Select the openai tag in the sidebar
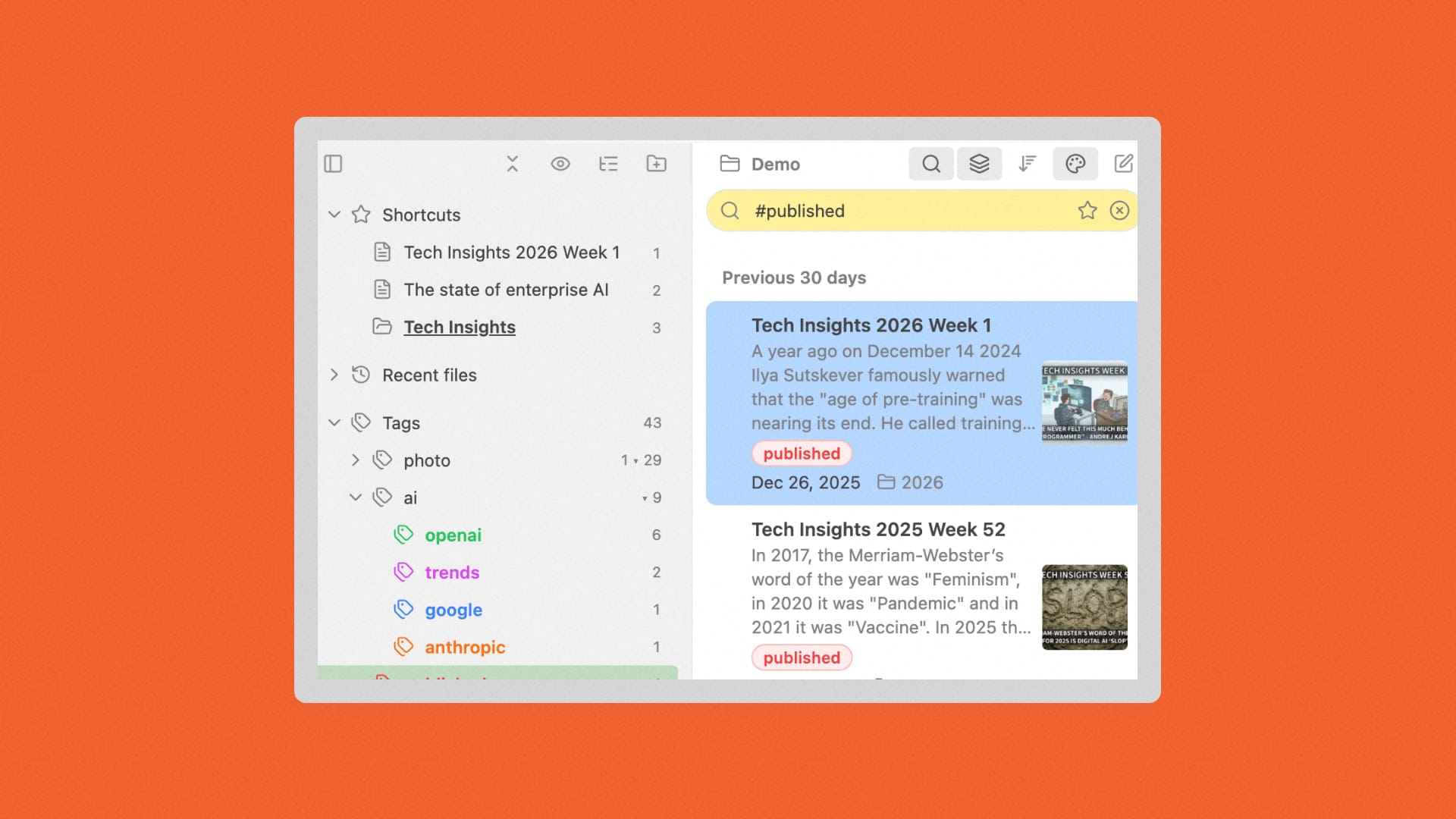1456x819 pixels. (452, 535)
